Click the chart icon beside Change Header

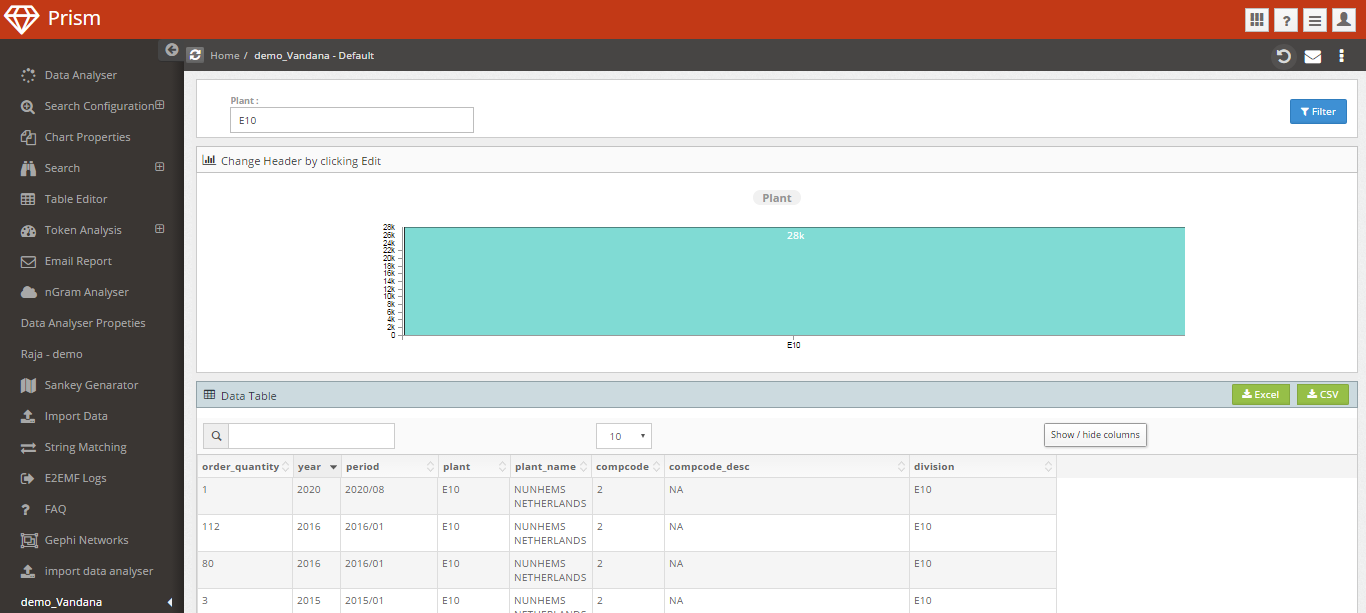209,160
